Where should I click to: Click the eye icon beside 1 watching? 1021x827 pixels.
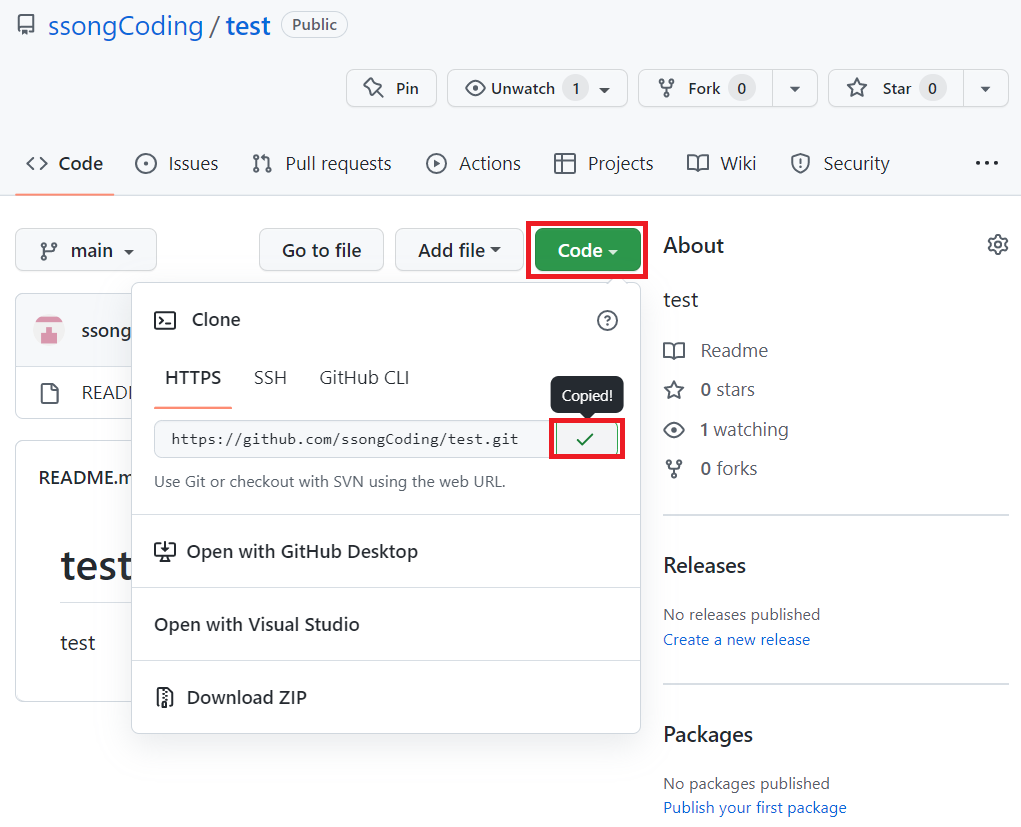pos(674,430)
